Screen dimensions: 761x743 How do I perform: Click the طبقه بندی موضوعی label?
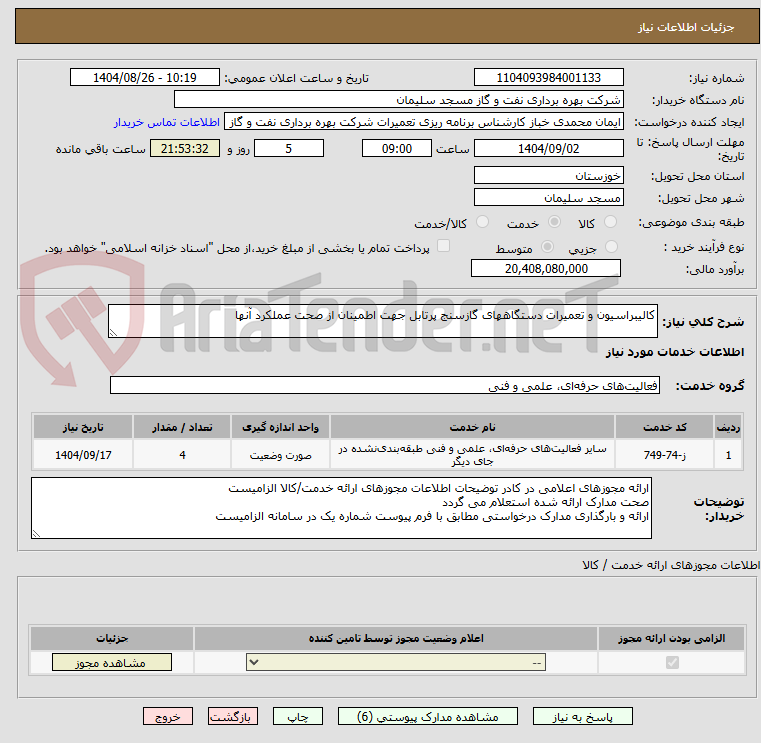pyautogui.click(x=691, y=223)
